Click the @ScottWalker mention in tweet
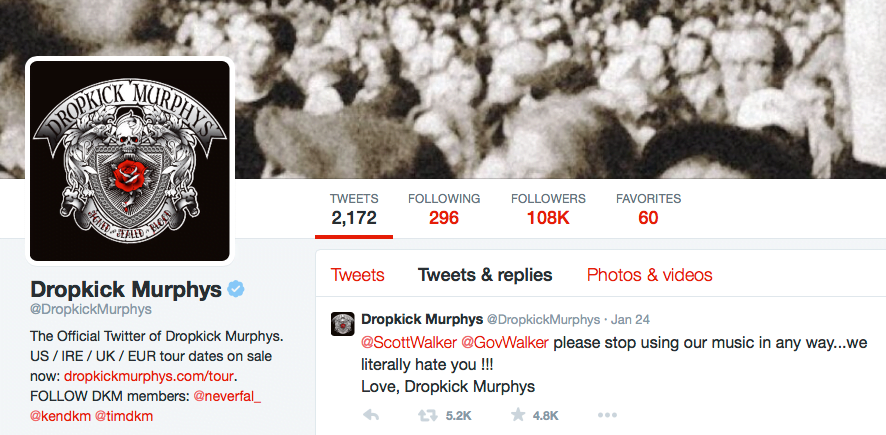 pos(409,343)
